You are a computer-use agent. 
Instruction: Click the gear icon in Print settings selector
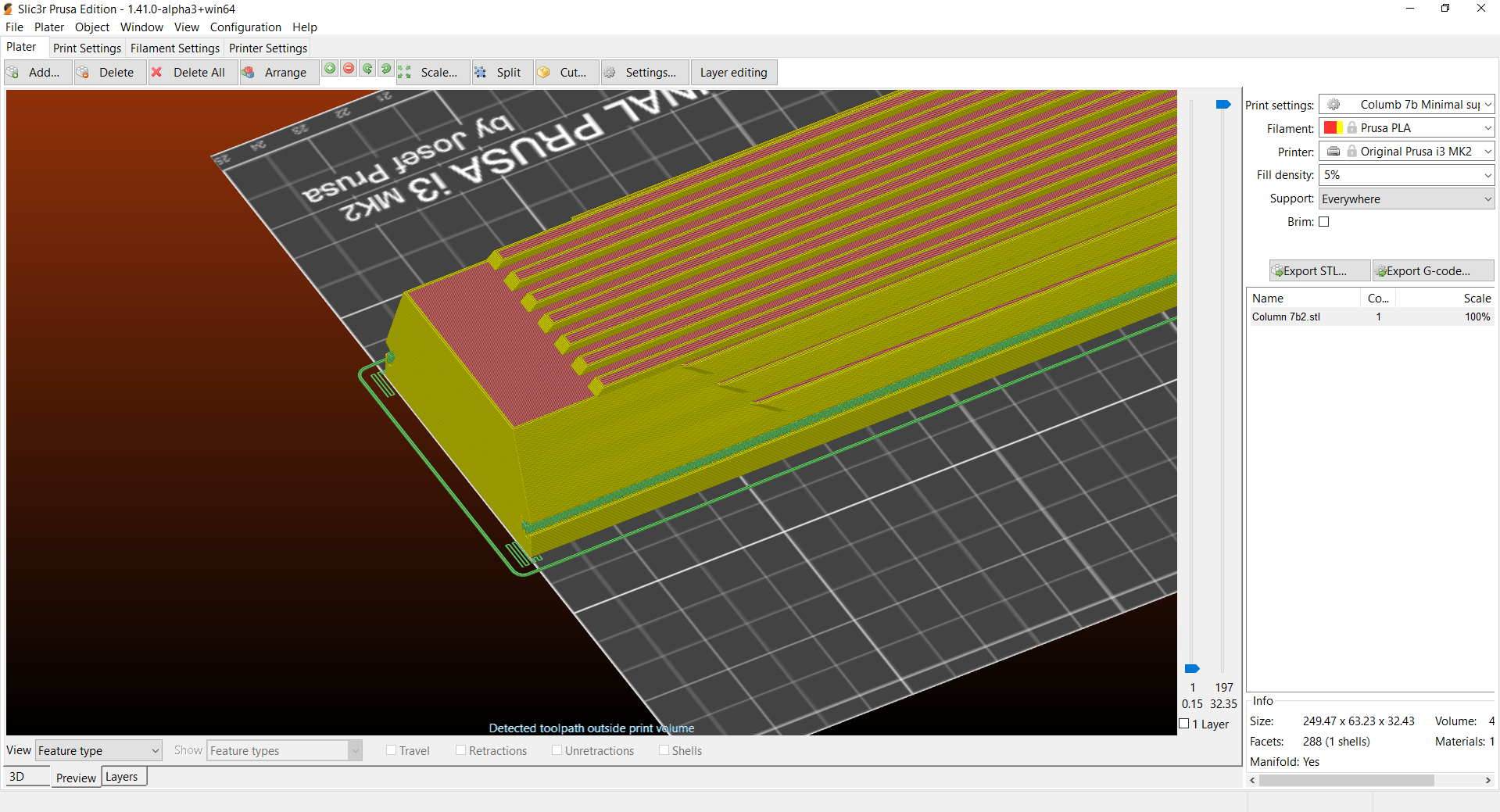point(1334,105)
